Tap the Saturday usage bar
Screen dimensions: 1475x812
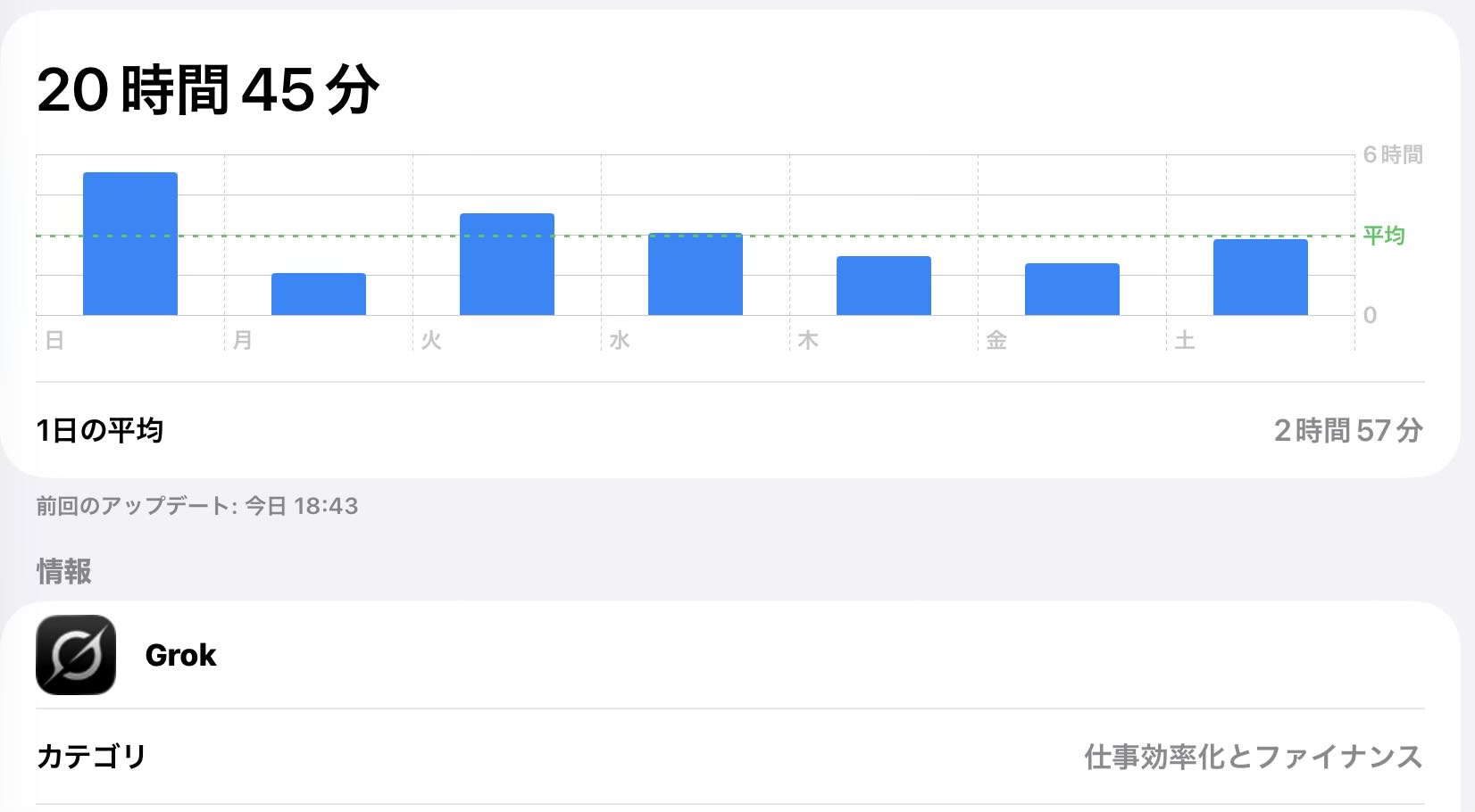tap(1261, 277)
